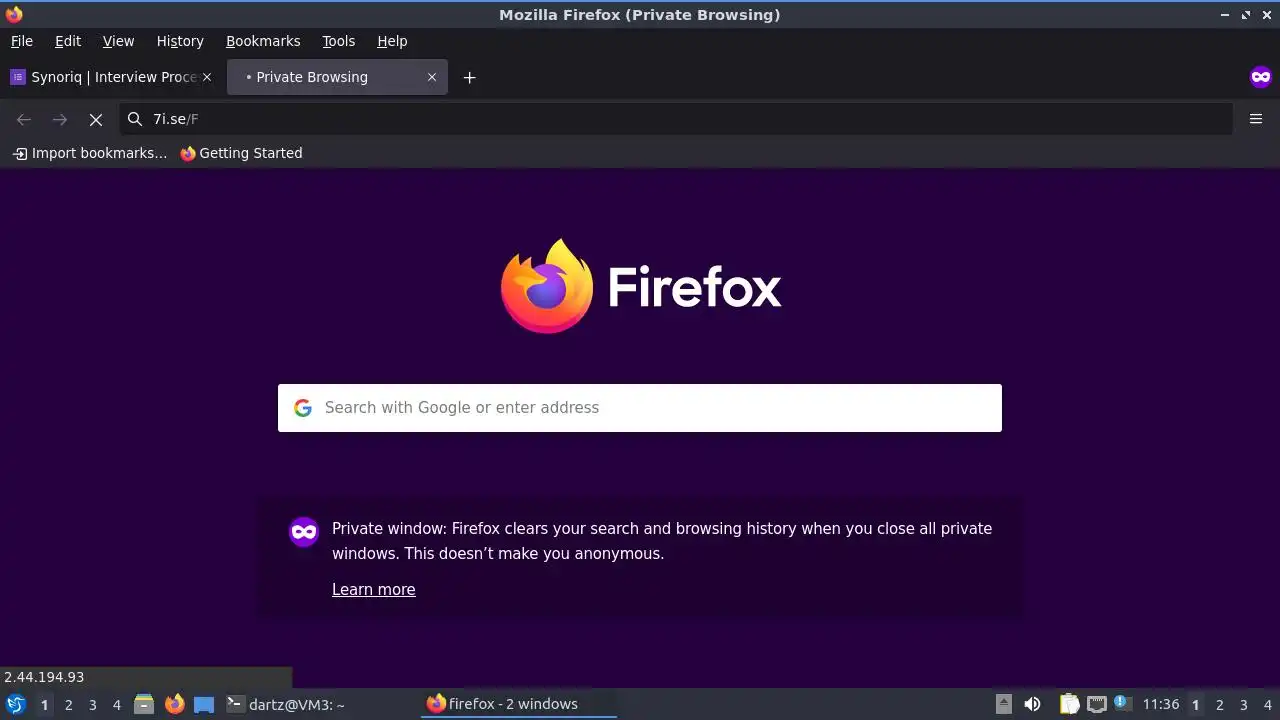The height and width of the screenshot is (720, 1280).
Task: Launch Firefox from taskbar quick launcher
Action: pos(175,704)
